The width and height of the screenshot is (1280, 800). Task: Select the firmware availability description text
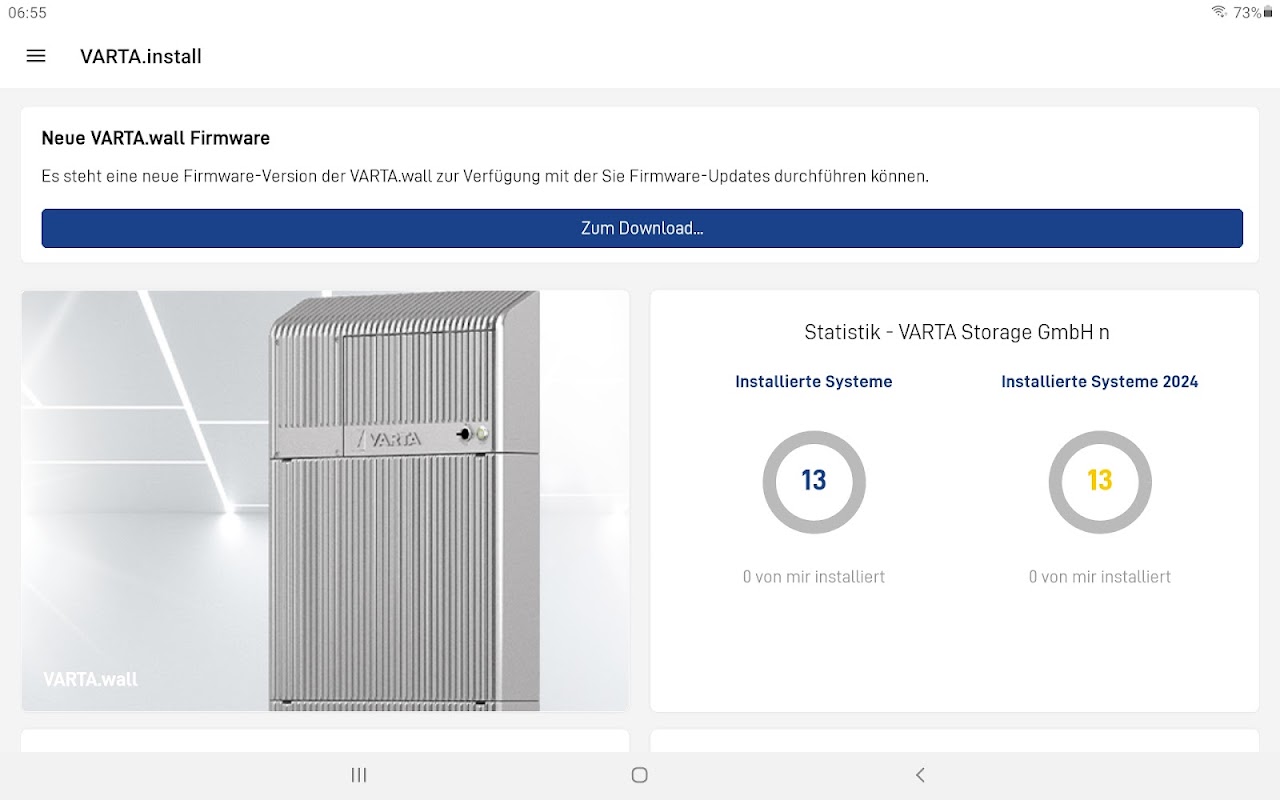485,176
